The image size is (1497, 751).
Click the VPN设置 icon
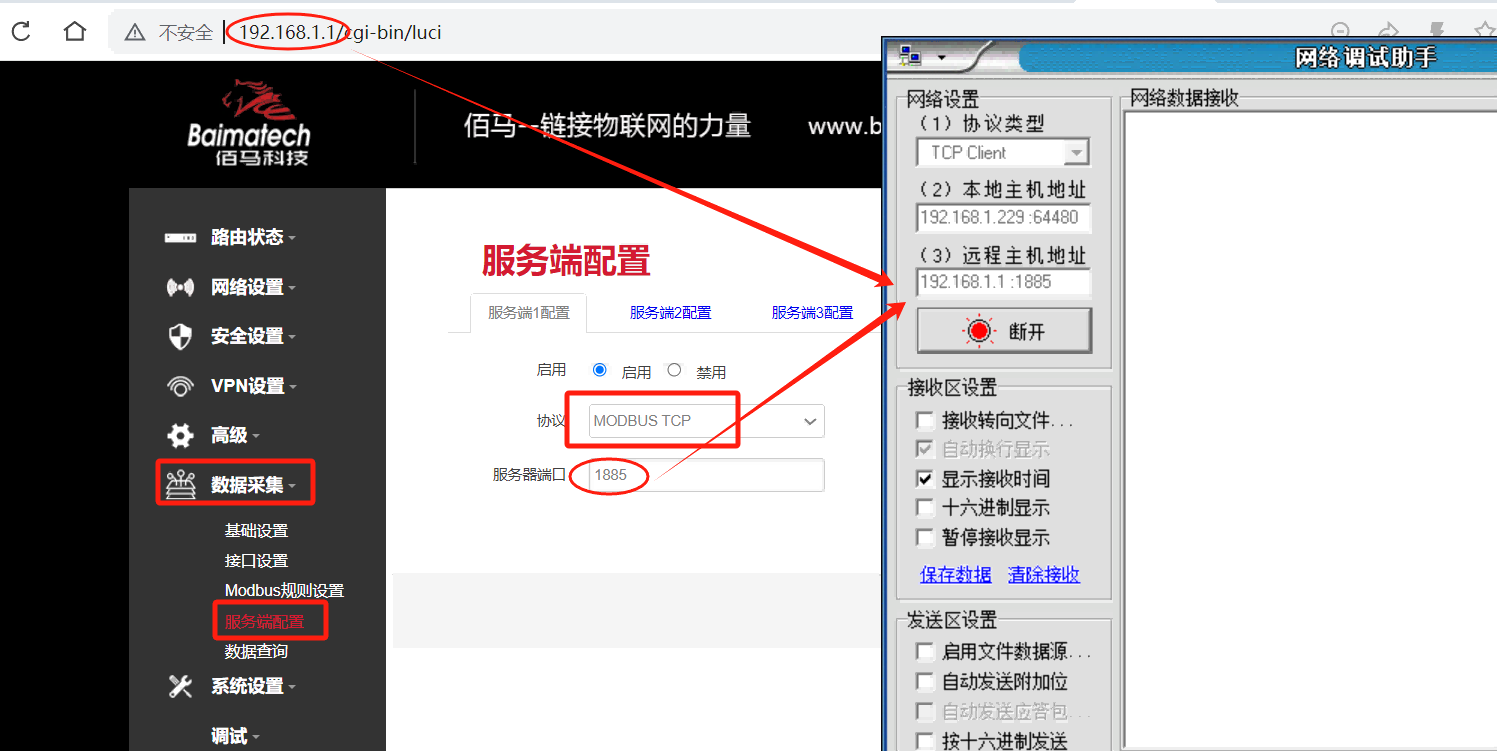pyautogui.click(x=178, y=386)
